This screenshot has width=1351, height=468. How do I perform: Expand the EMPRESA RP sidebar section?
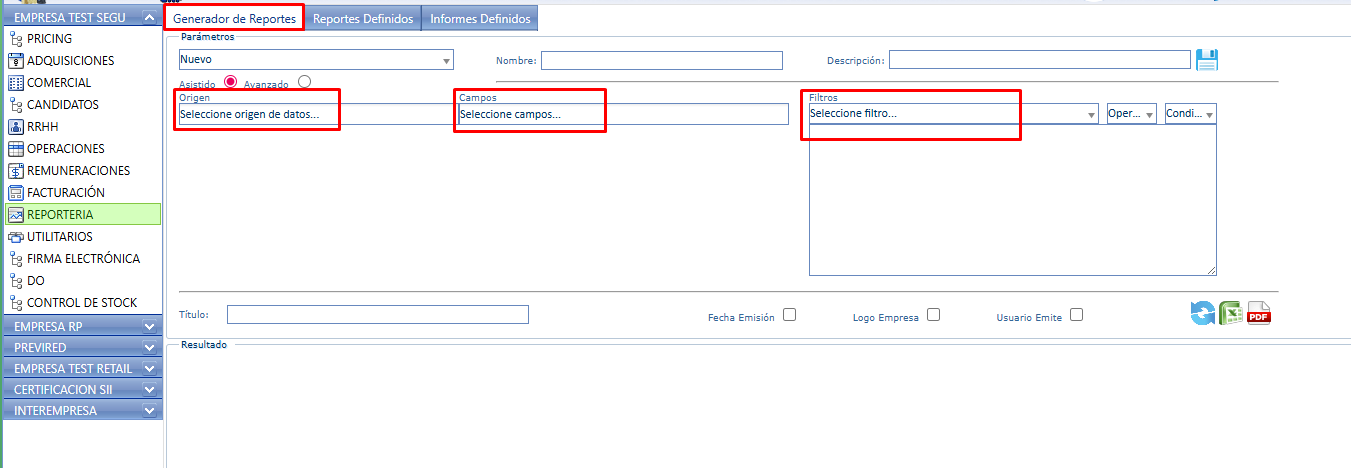pyautogui.click(x=82, y=327)
